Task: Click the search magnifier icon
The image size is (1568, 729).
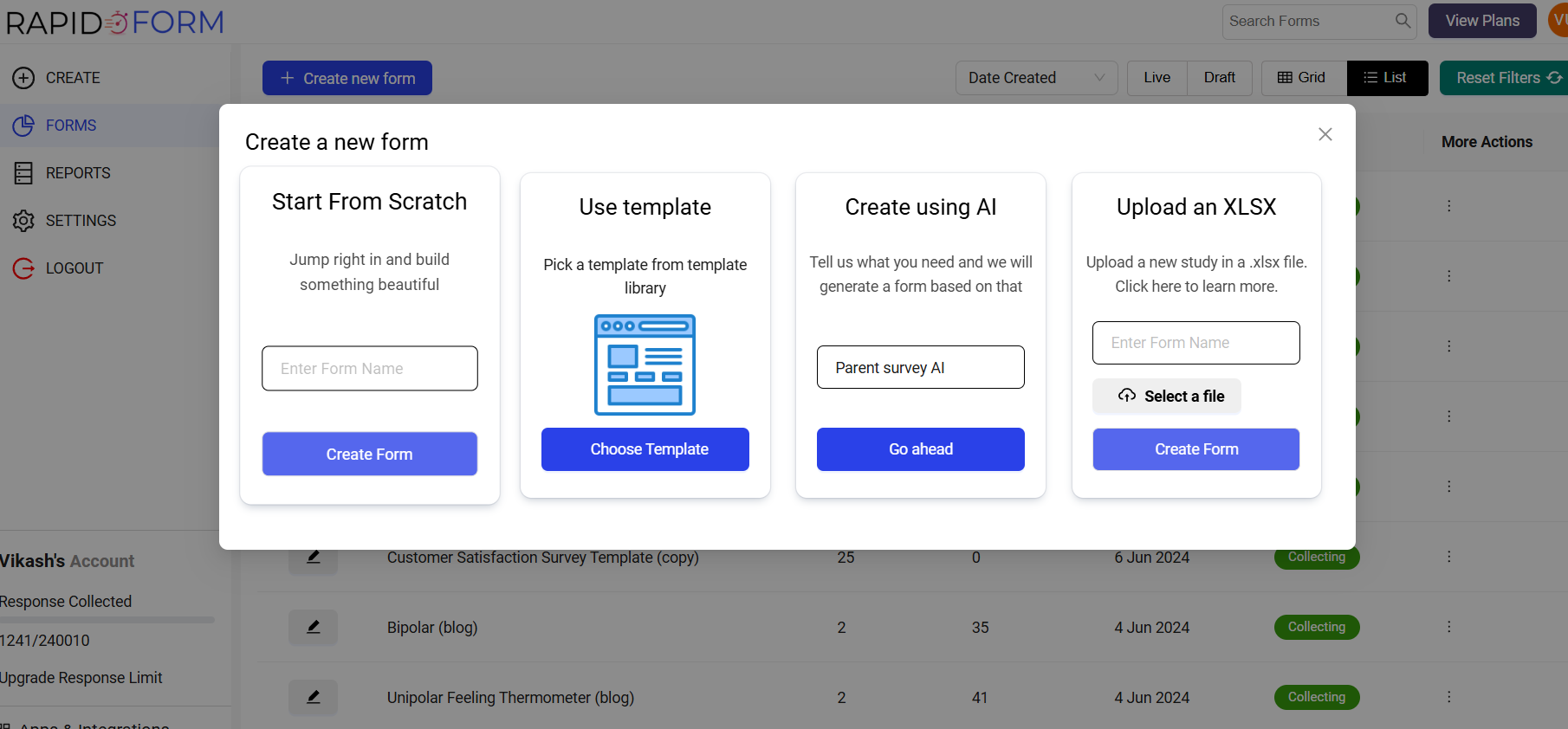Action: (1403, 21)
